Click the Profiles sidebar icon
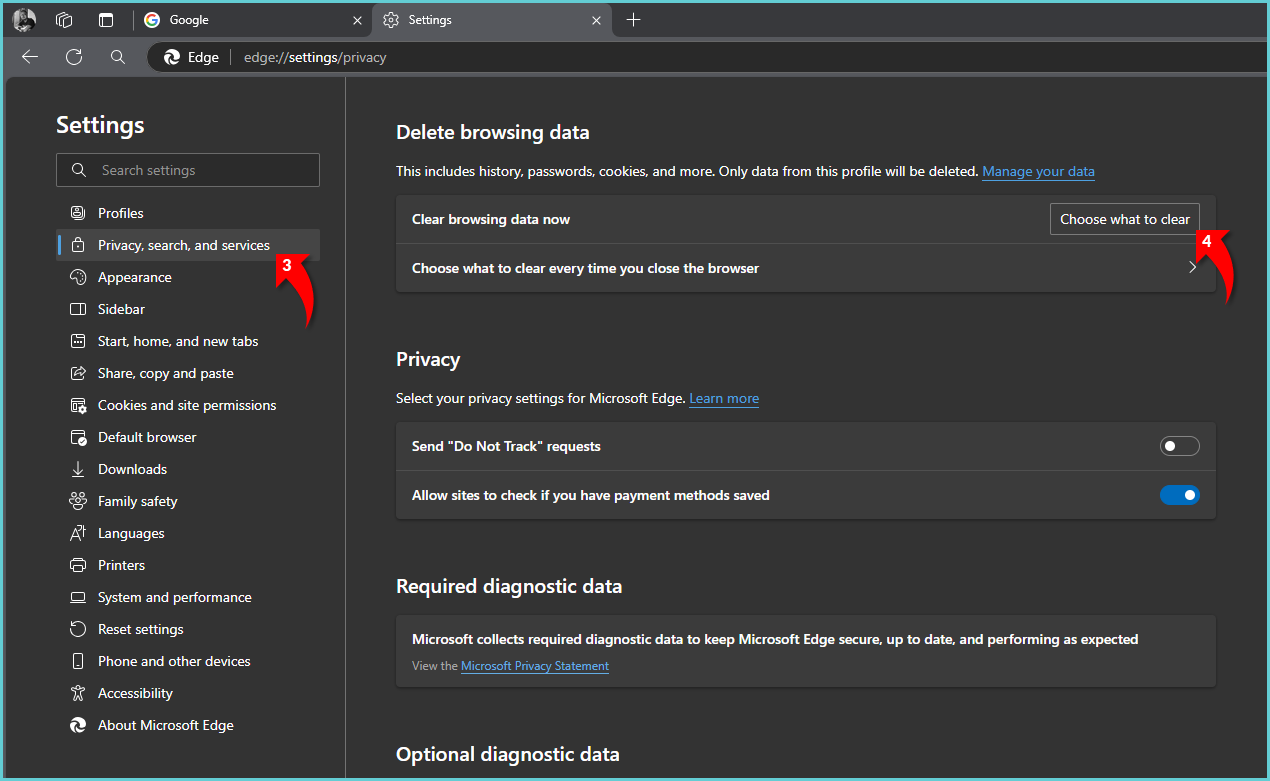The height and width of the screenshot is (781, 1270). (x=78, y=213)
